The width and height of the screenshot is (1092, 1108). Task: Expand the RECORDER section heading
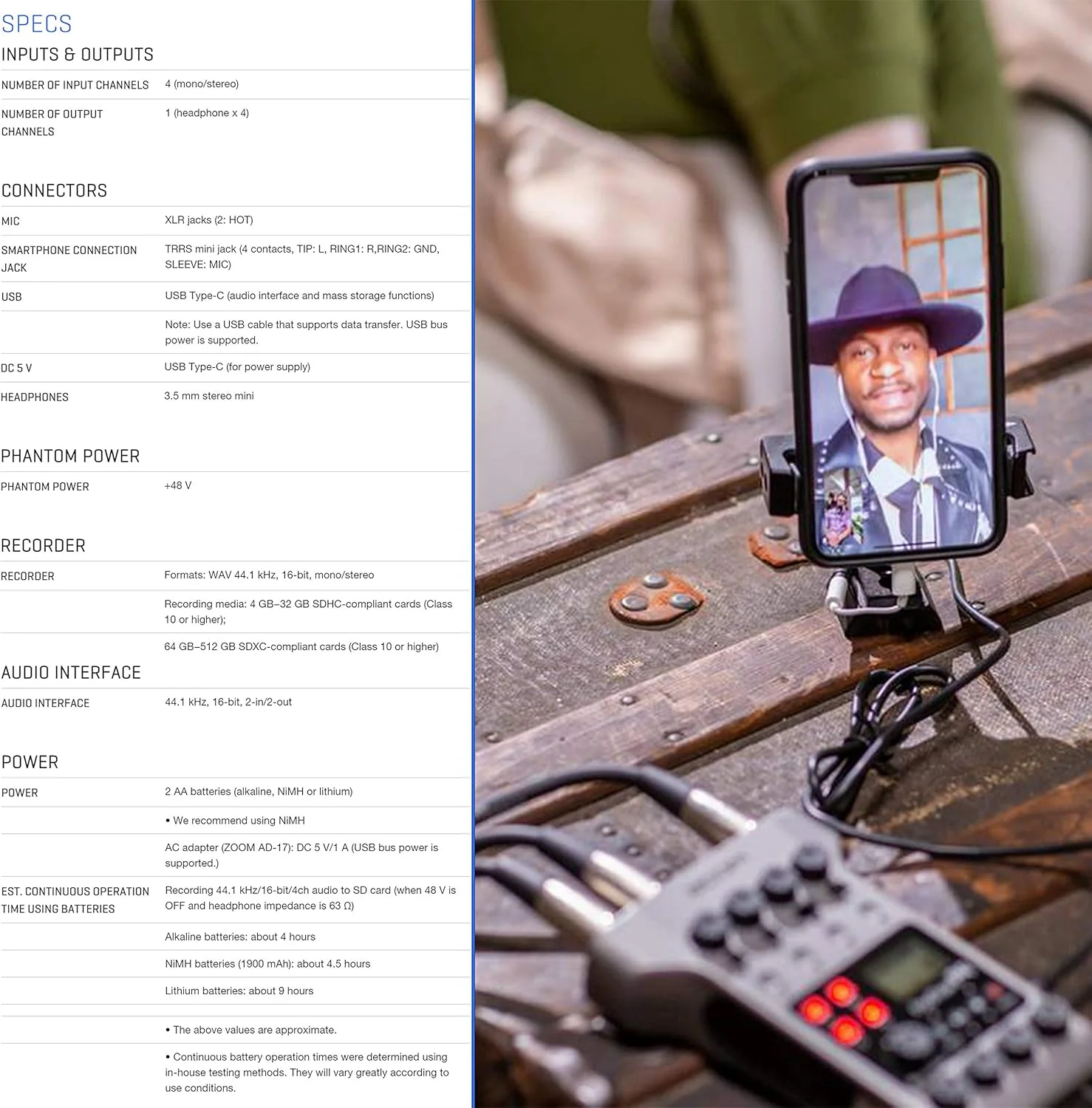[x=43, y=545]
